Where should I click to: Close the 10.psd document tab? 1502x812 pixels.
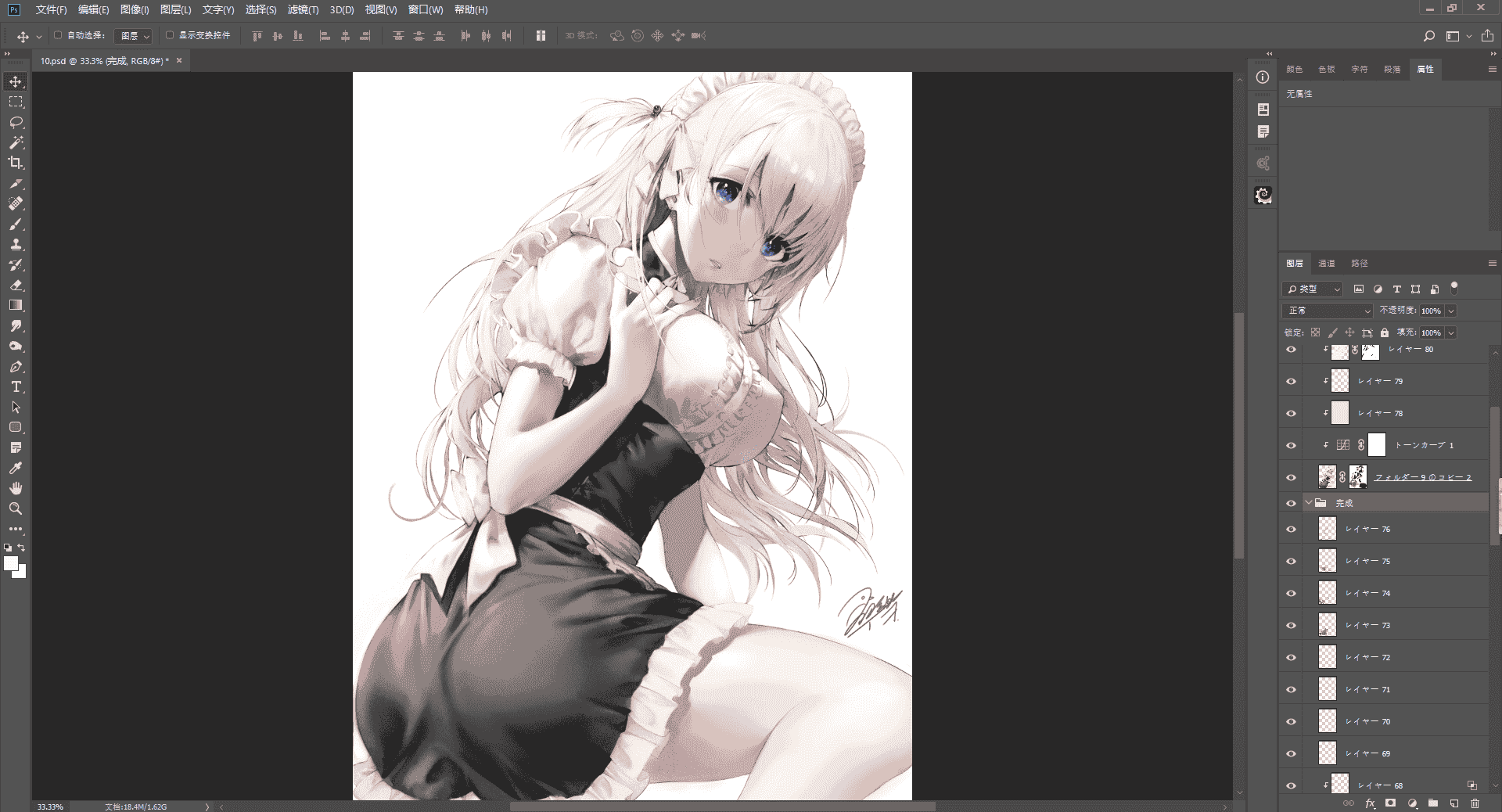tap(179, 60)
